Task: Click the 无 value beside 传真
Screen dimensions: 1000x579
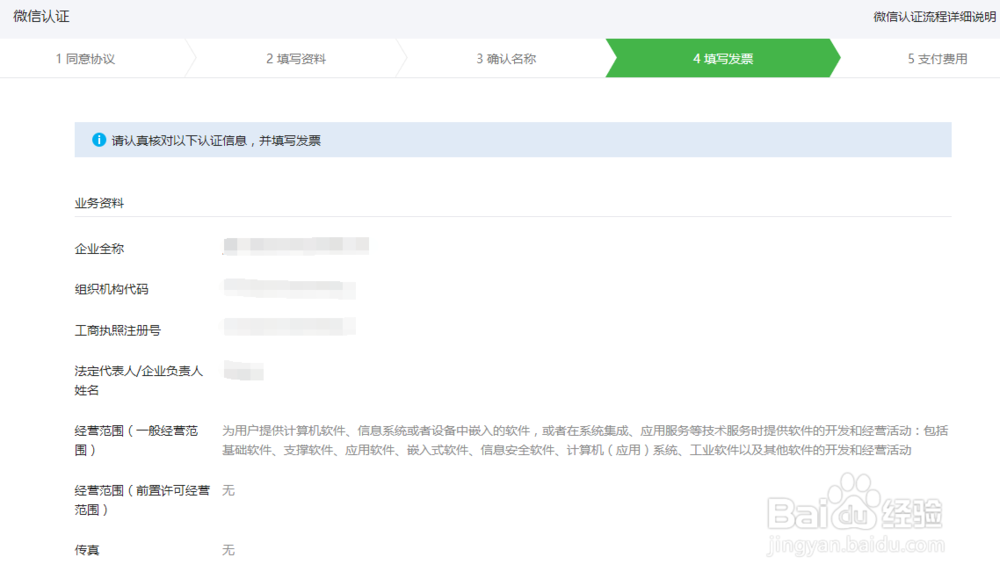Action: click(228, 550)
